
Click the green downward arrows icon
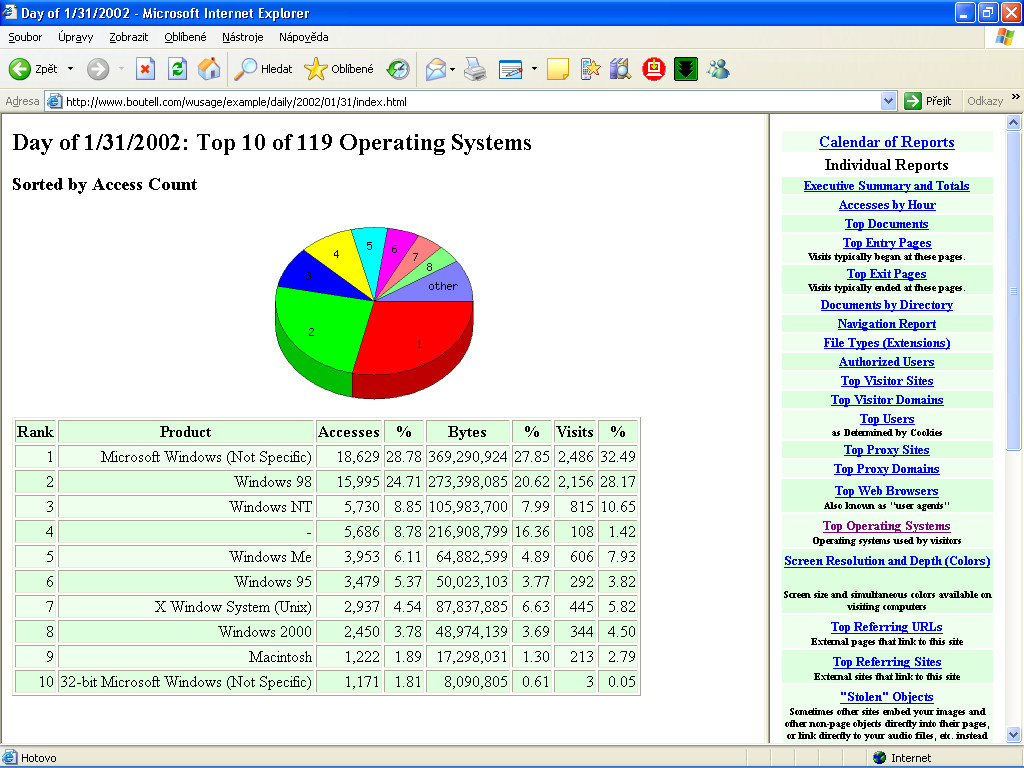click(685, 69)
